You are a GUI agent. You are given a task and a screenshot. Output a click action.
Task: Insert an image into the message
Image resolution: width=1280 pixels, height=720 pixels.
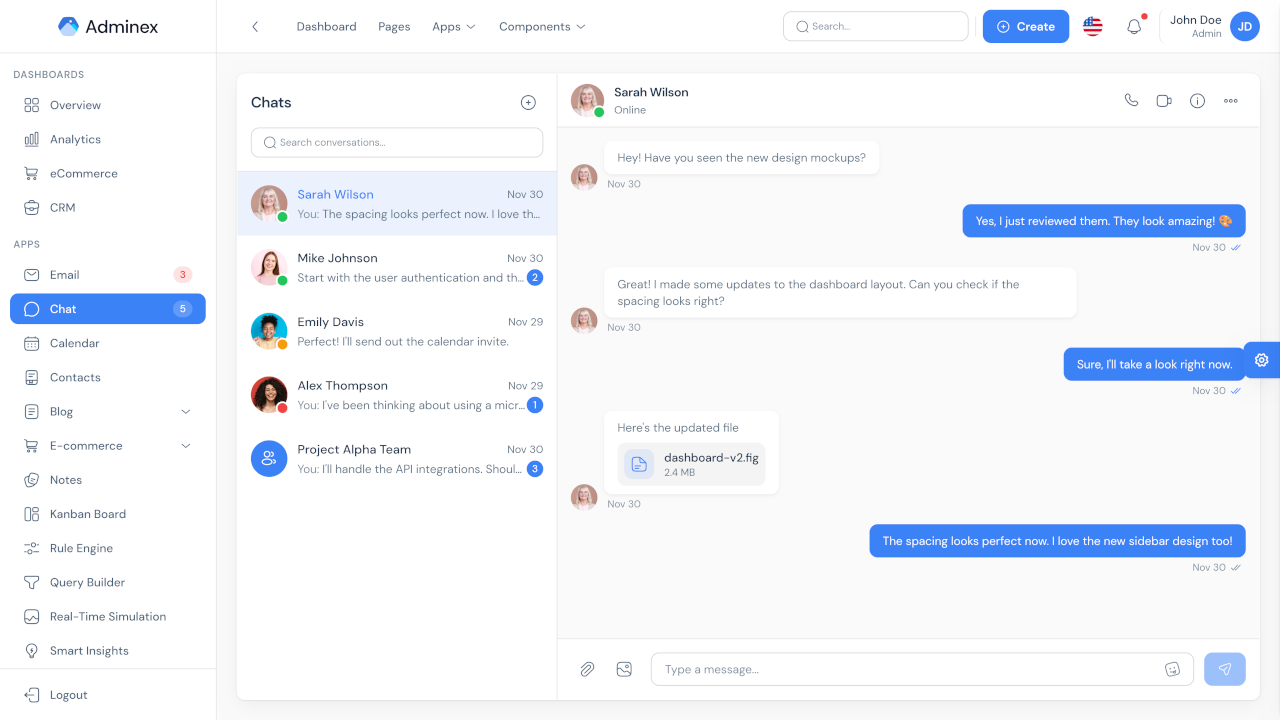(x=624, y=669)
